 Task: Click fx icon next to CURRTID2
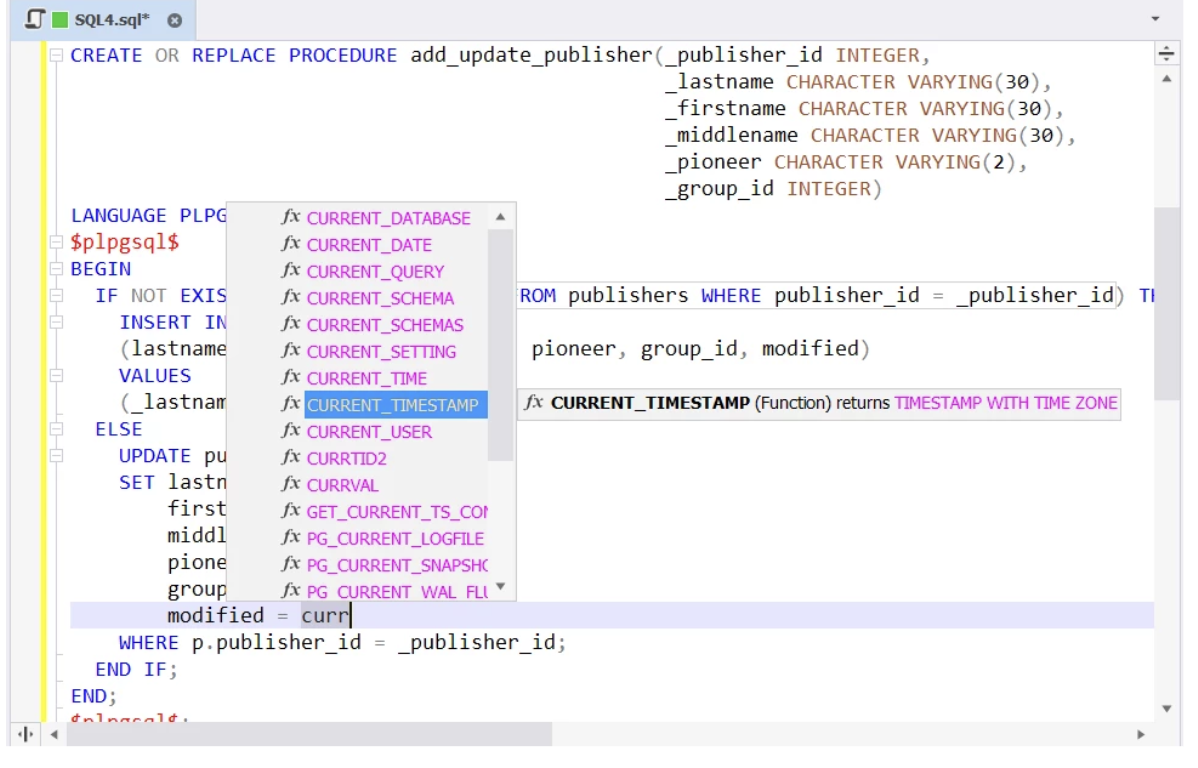[x=290, y=458]
